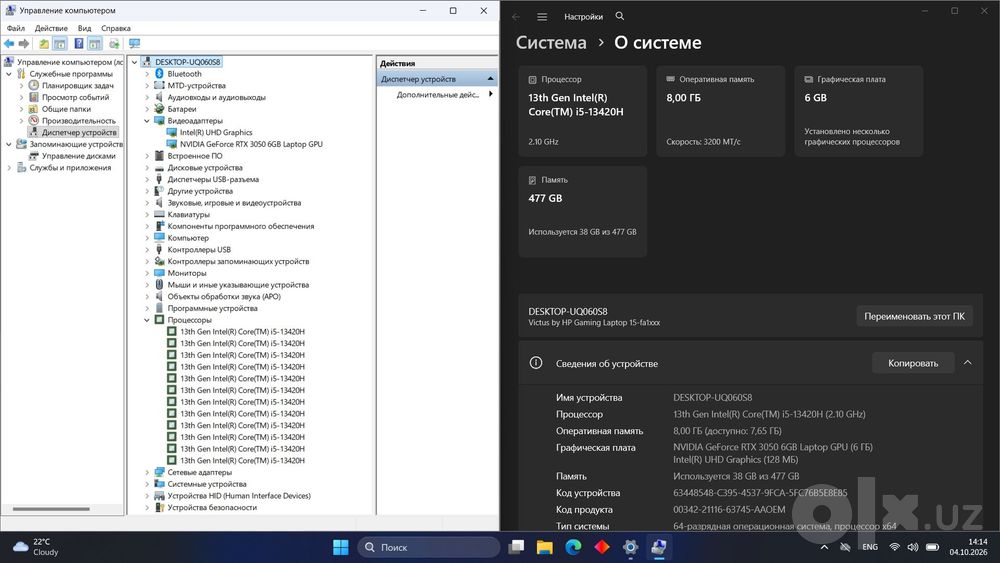The height and width of the screenshot is (563, 1000).
Task: Open the Действие menu
Action: (51, 28)
